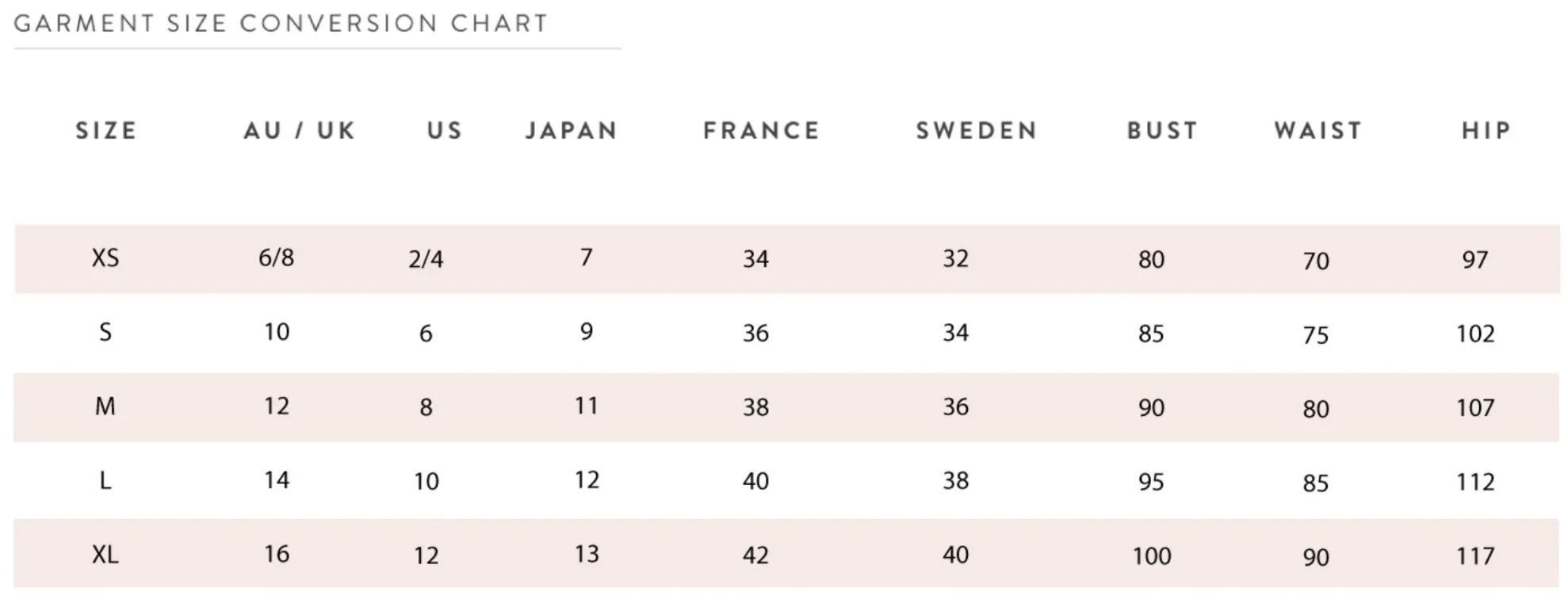Click the JAPAN column header

tap(572, 131)
